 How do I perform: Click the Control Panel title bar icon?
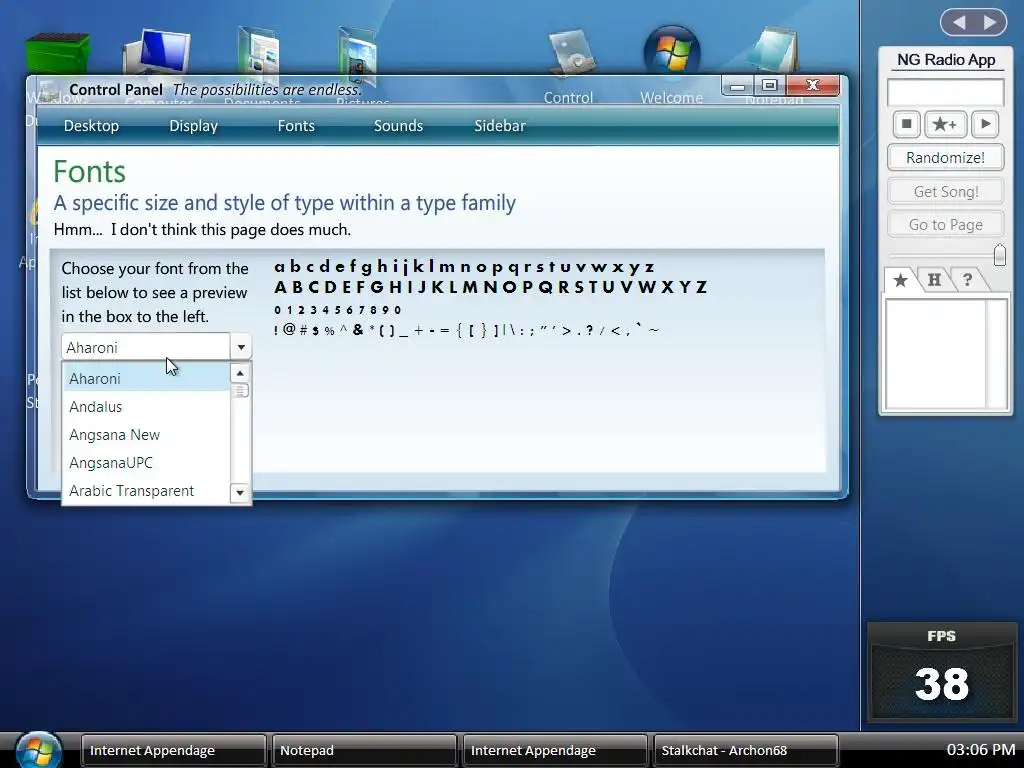(x=49, y=89)
